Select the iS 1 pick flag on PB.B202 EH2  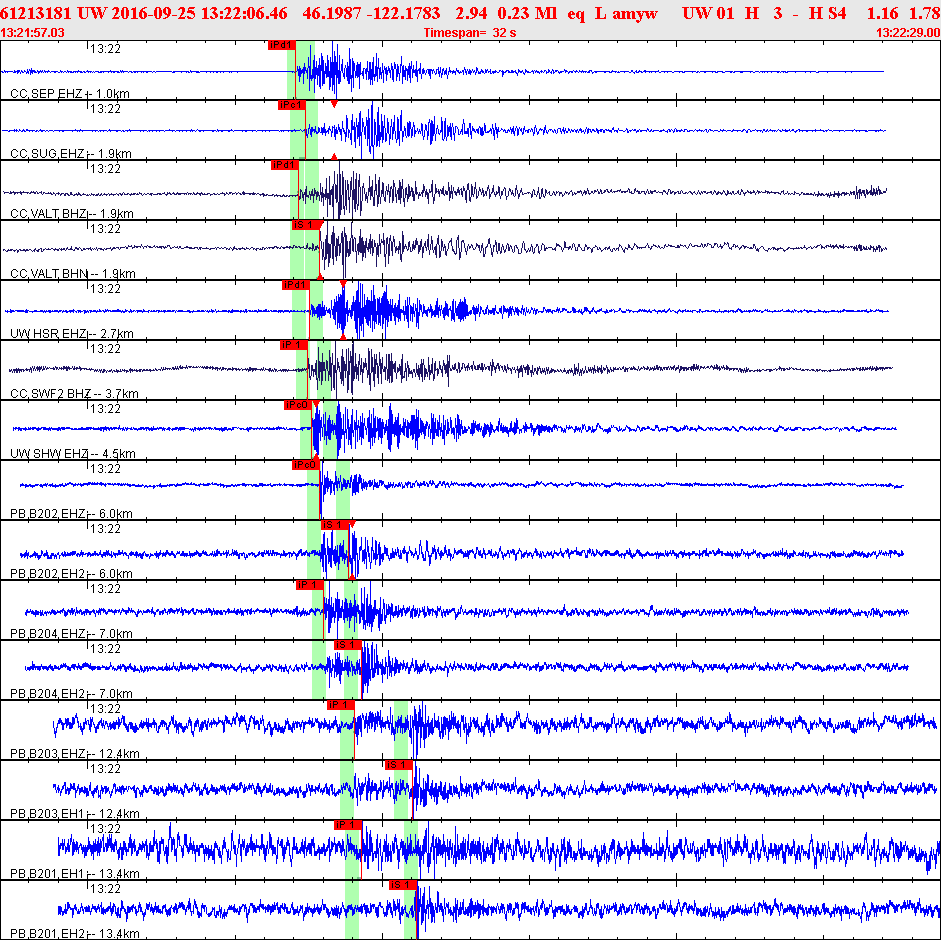tap(335, 525)
